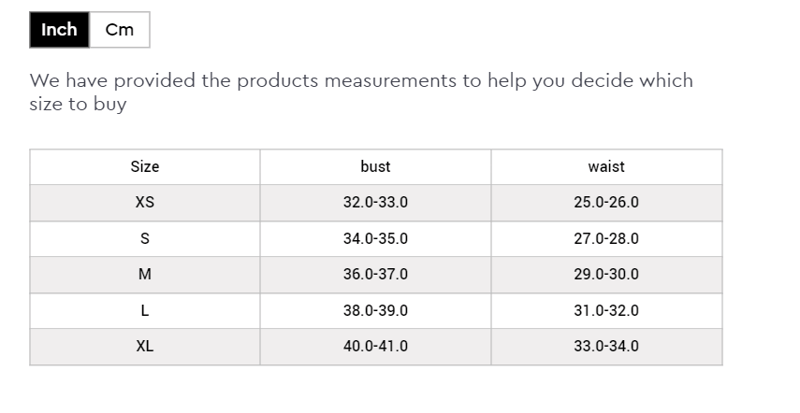Image resolution: width=800 pixels, height=413 pixels.
Task: Click the bust column header
Action: click(375, 167)
